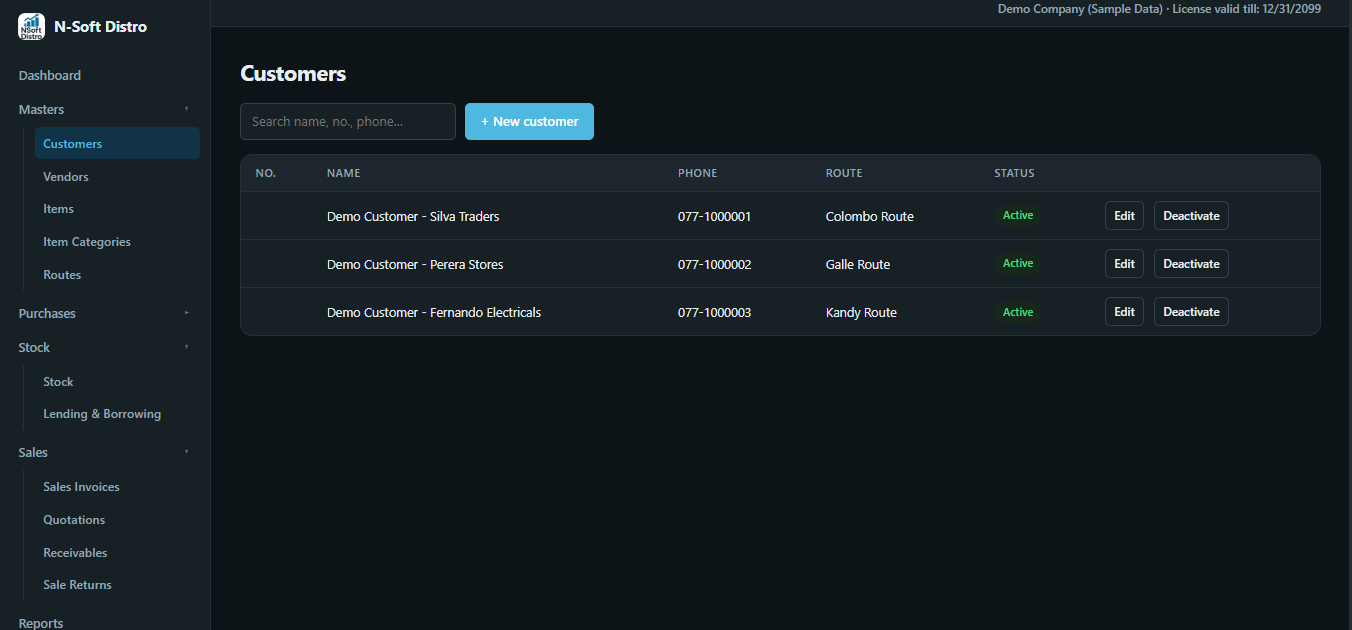The image size is (1352, 630).
Task: Collapse the Sales section arrow
Action: (186, 452)
